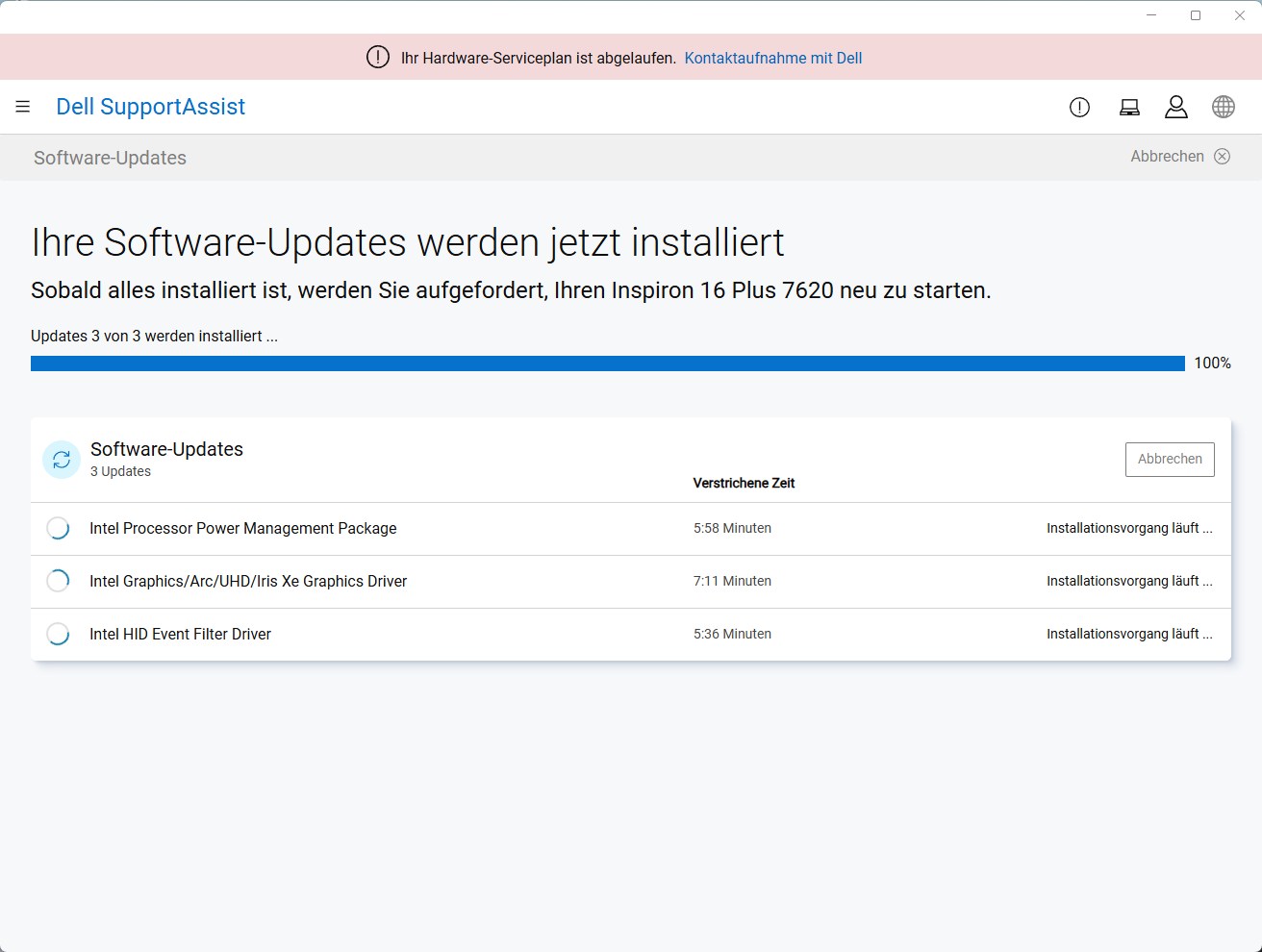Open the 'Kontaktaufnahme mit Dell' link
Image resolution: width=1262 pixels, height=952 pixels.
773,58
